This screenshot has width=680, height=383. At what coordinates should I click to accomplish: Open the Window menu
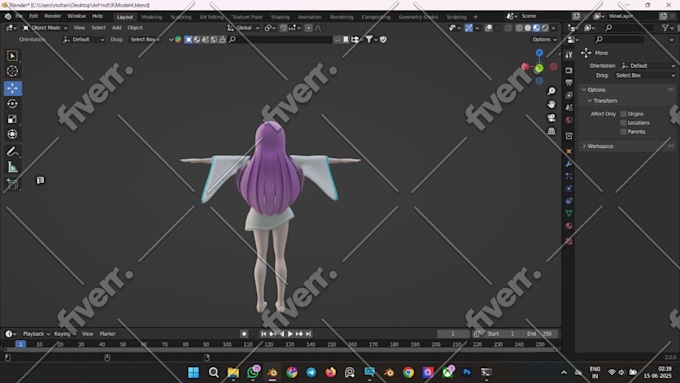76,16
